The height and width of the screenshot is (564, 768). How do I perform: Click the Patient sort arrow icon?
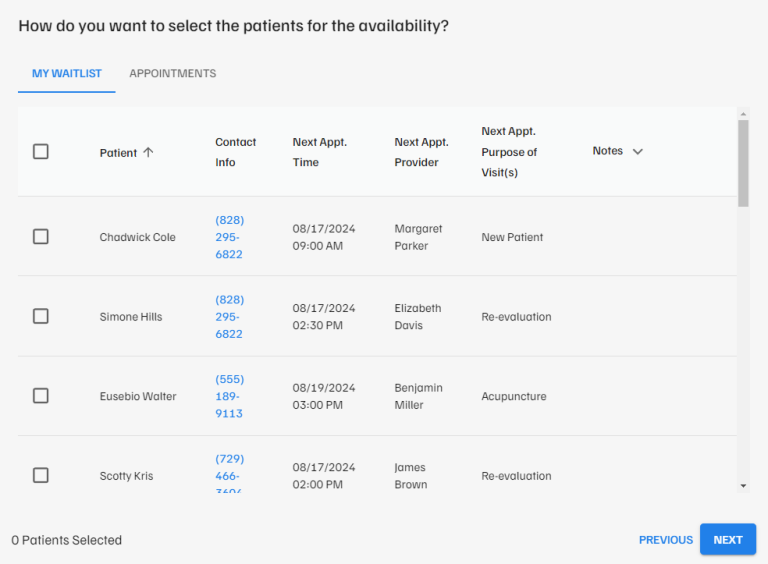pos(148,152)
